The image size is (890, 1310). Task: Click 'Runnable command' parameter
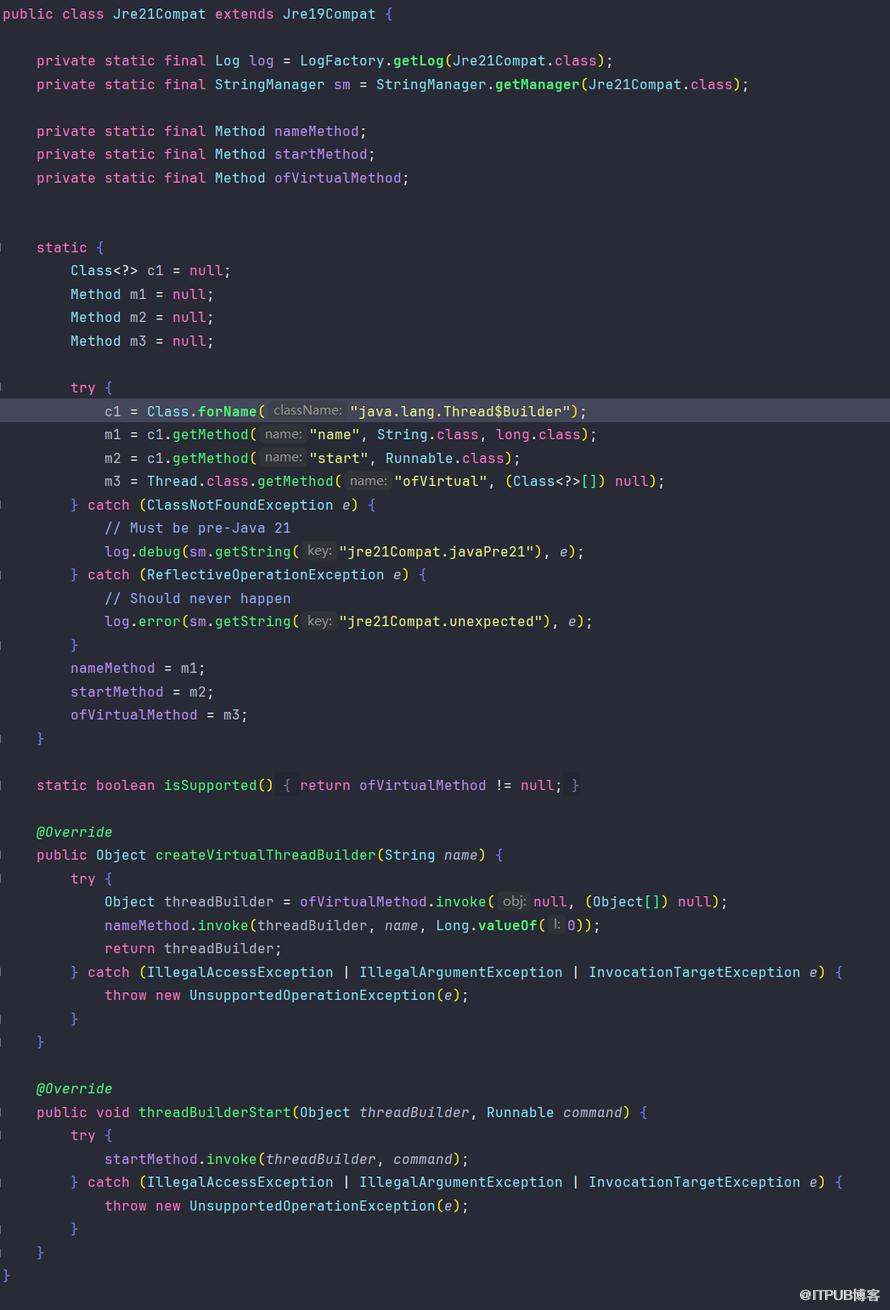pos(553,1112)
